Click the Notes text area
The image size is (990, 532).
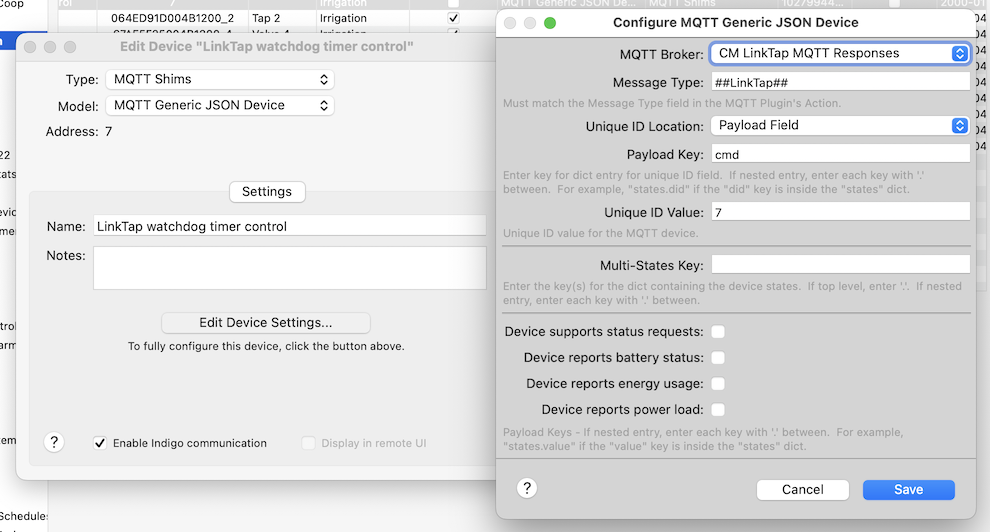point(290,268)
